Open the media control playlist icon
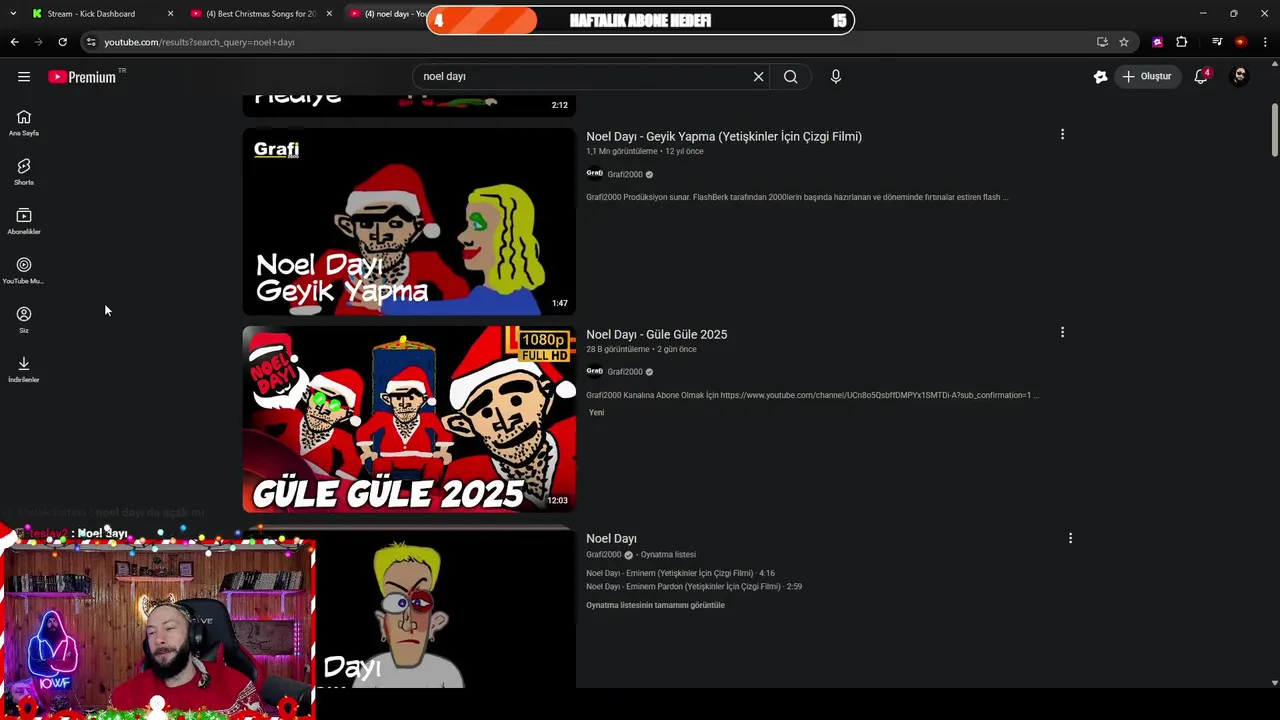This screenshot has height=720, width=1280. point(1217,42)
